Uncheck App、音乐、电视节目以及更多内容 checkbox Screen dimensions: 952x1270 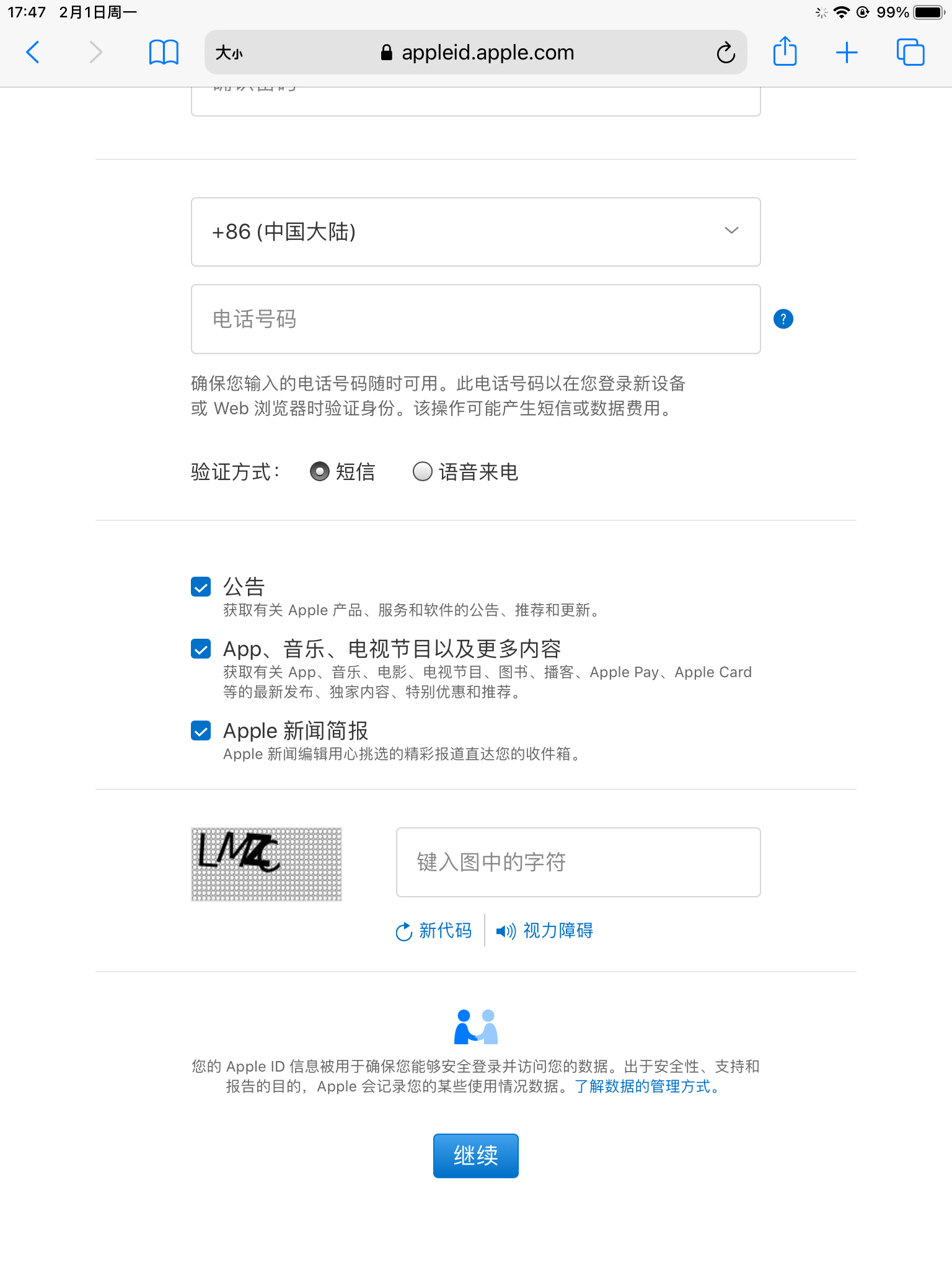[x=201, y=649]
